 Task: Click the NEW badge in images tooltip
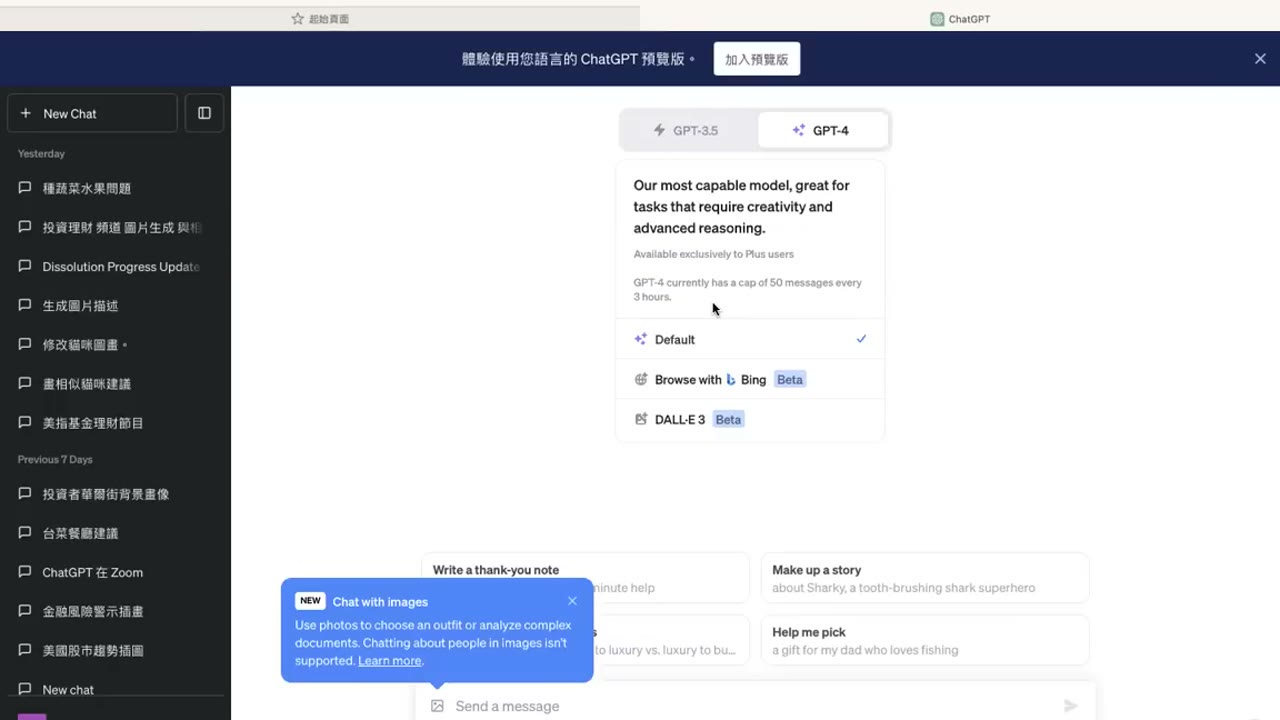310,601
